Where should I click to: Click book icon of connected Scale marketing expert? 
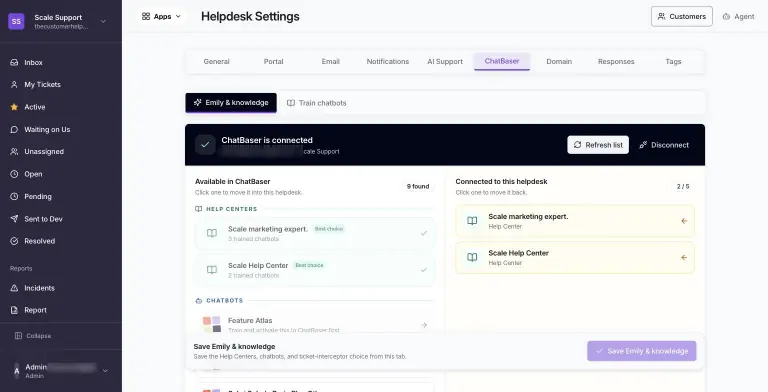pos(472,221)
